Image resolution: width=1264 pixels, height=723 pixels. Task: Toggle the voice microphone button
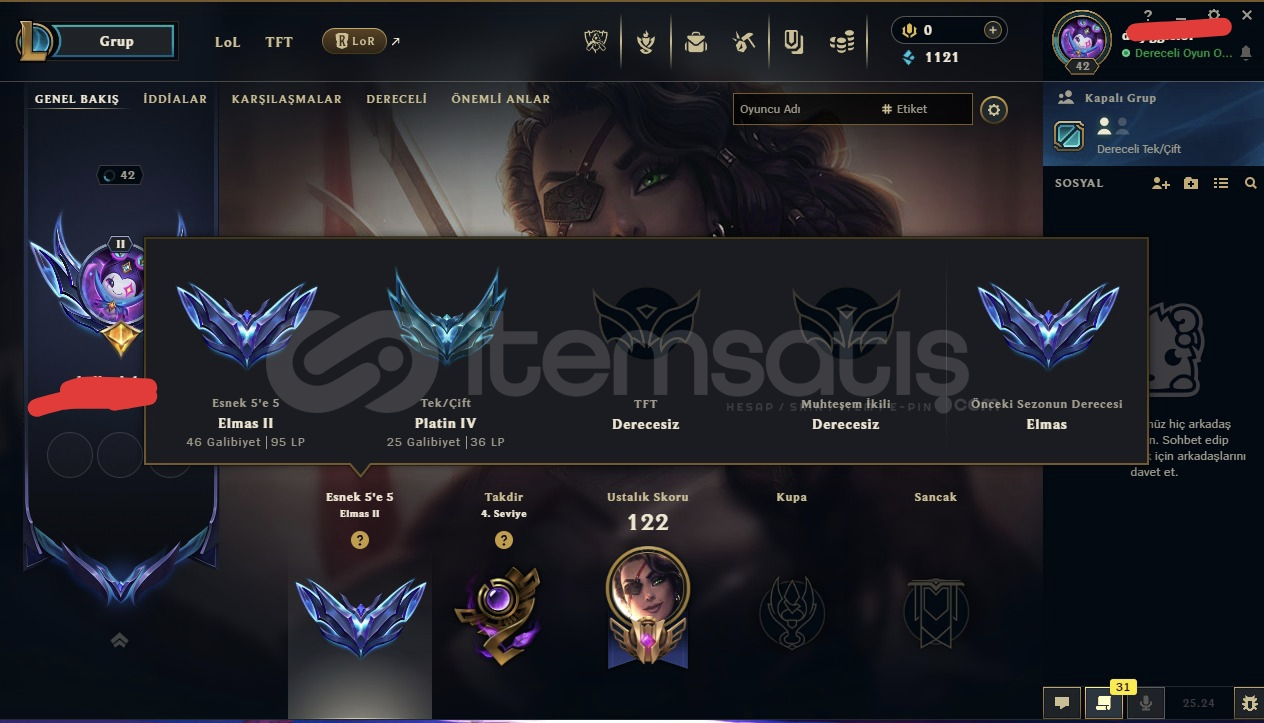pyautogui.click(x=1146, y=703)
